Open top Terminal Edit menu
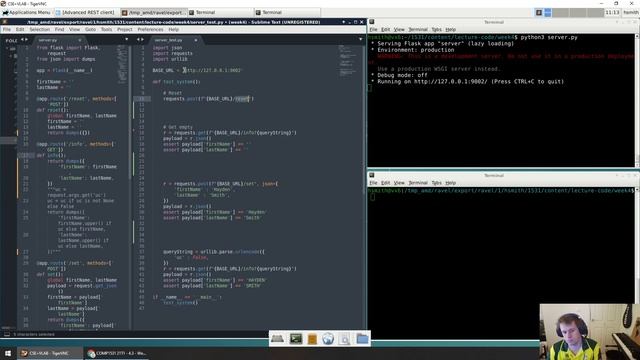 386,29
